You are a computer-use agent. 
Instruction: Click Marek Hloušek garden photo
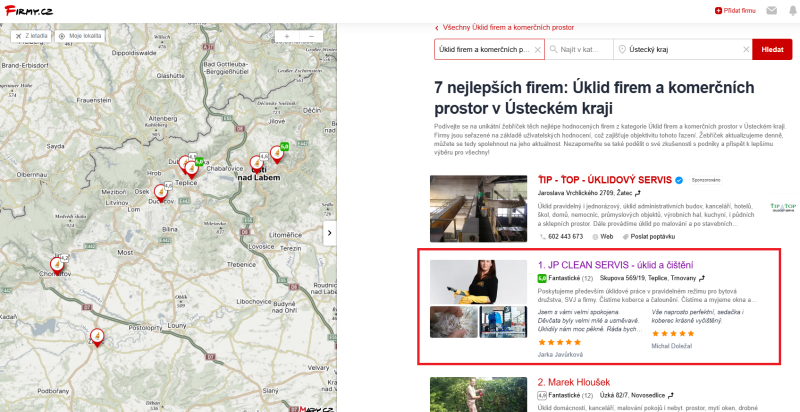point(478,395)
